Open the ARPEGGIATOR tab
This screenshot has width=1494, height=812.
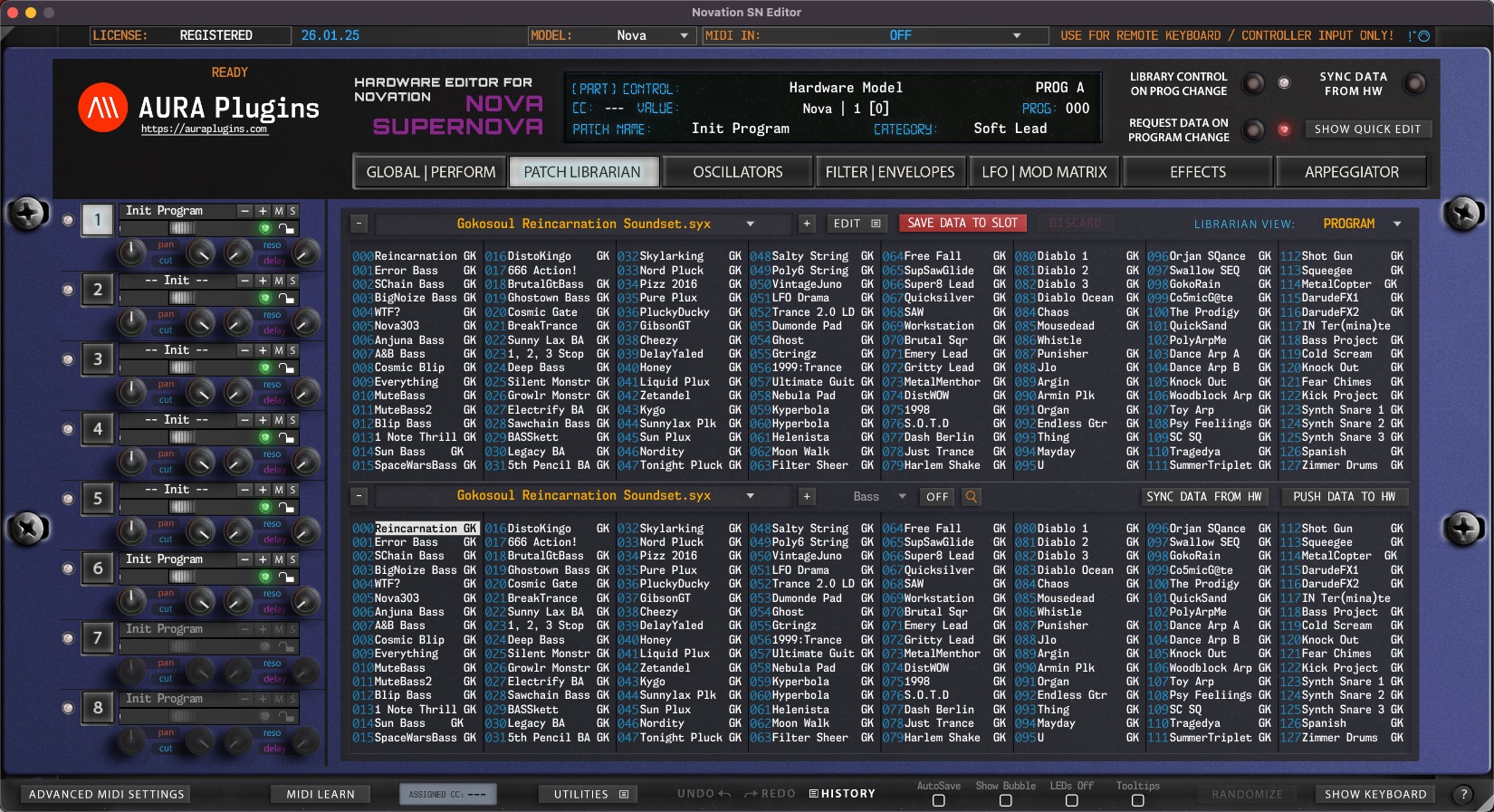pyautogui.click(x=1351, y=172)
